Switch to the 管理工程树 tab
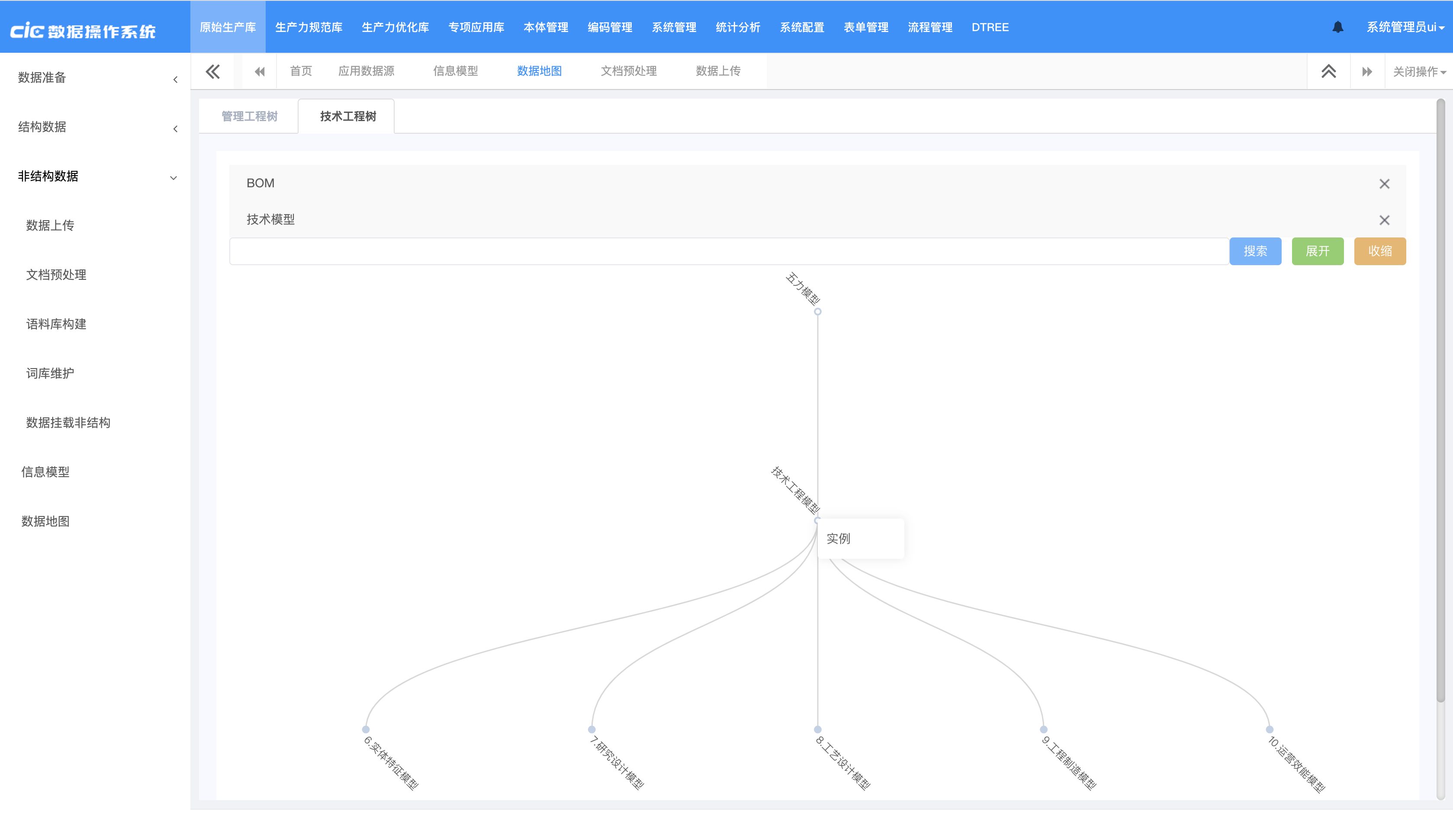Screen dimensions: 1453x840 click(x=249, y=116)
